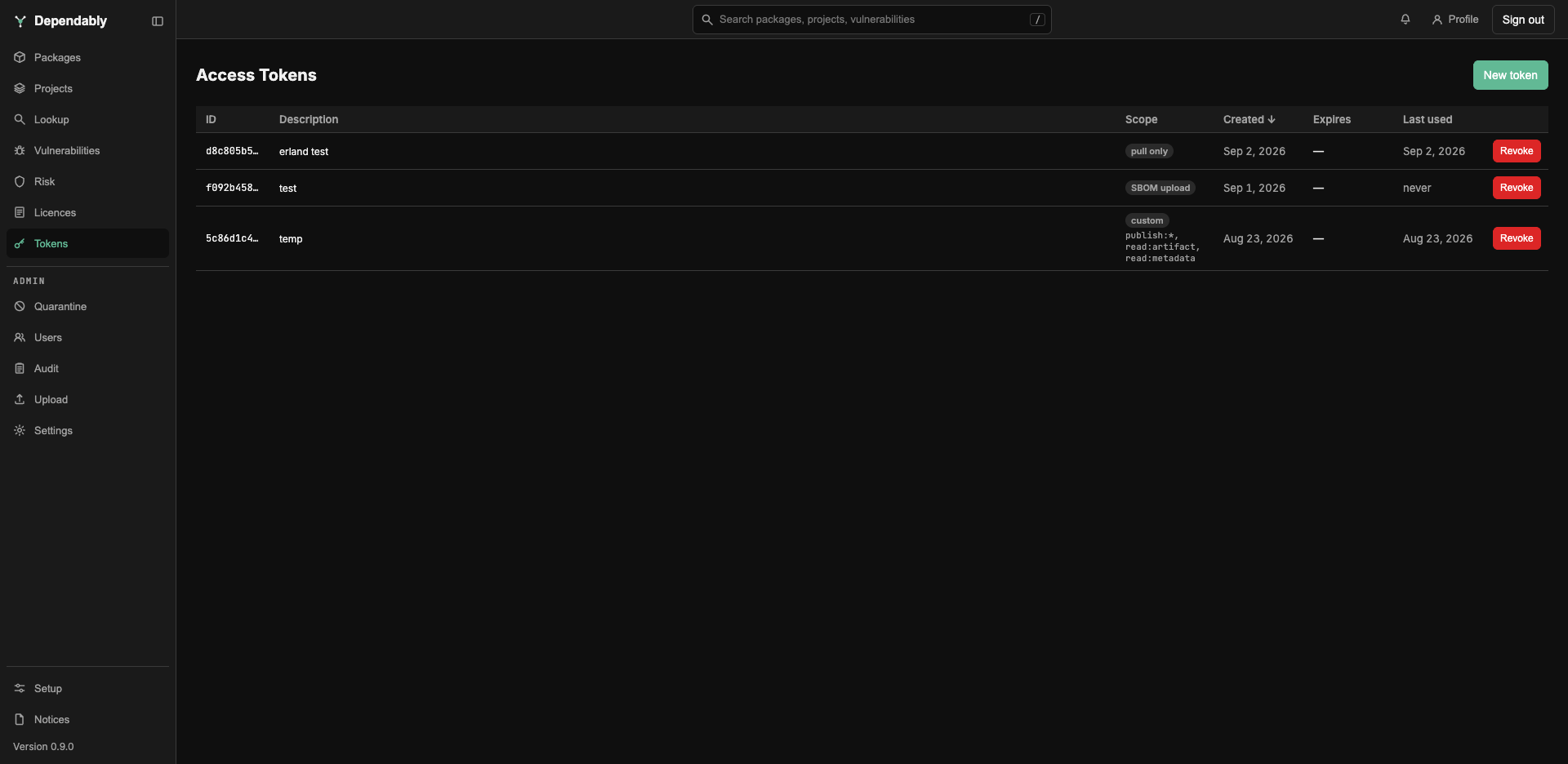Click the Last used column header
Image resolution: width=1568 pixels, height=764 pixels.
pos(1428,119)
